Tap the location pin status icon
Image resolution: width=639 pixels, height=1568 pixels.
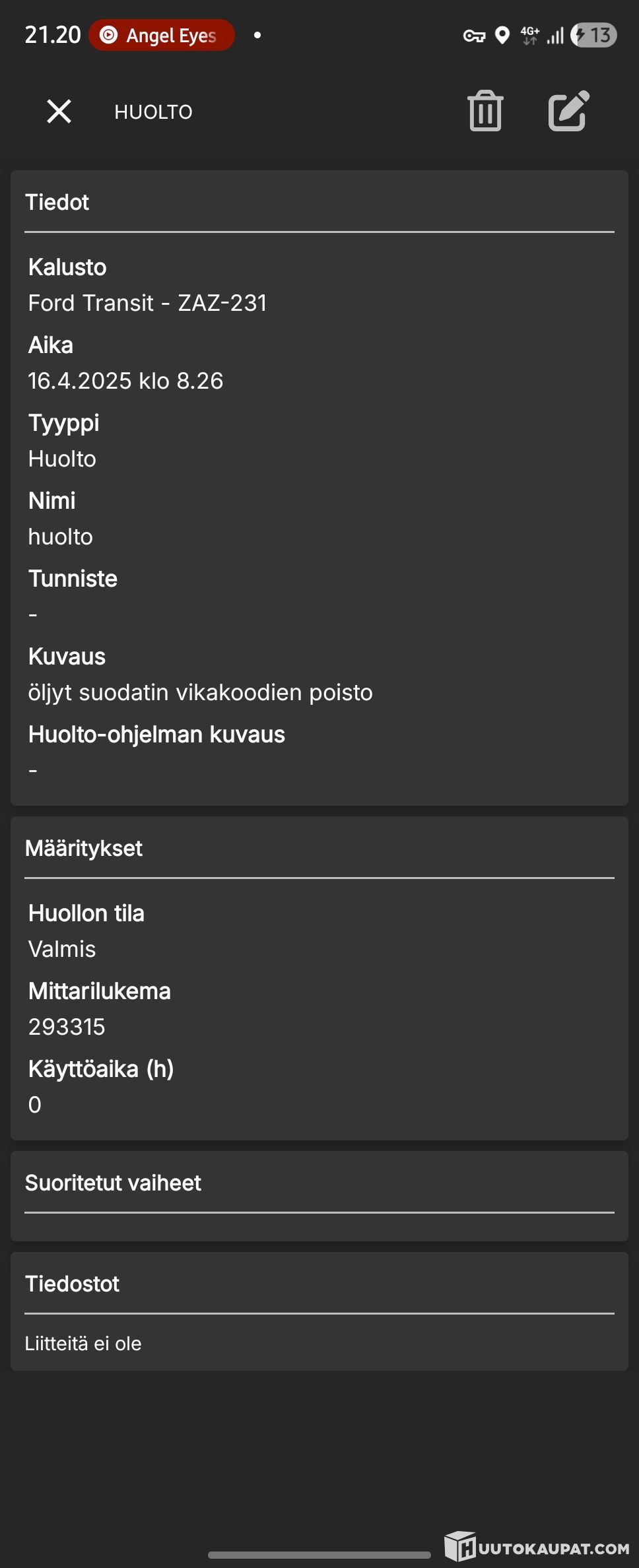(502, 35)
